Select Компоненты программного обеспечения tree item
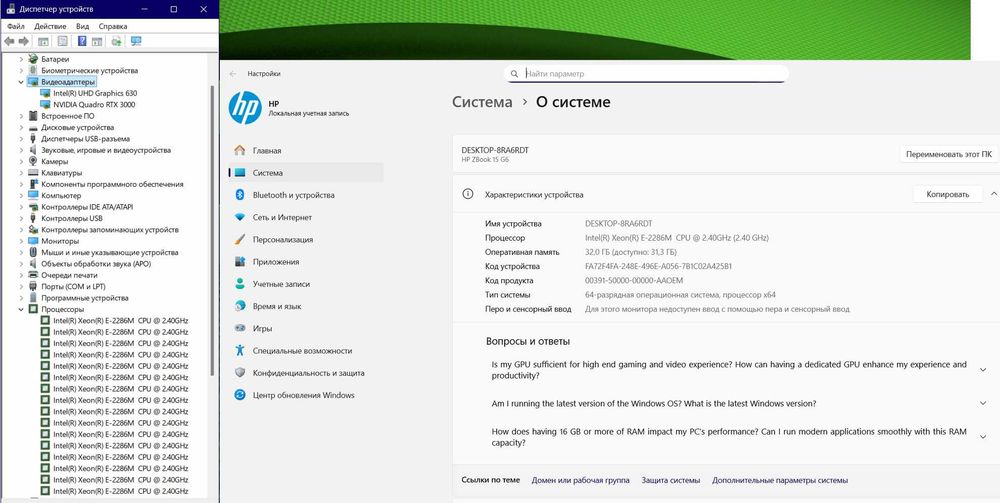 click(112, 184)
